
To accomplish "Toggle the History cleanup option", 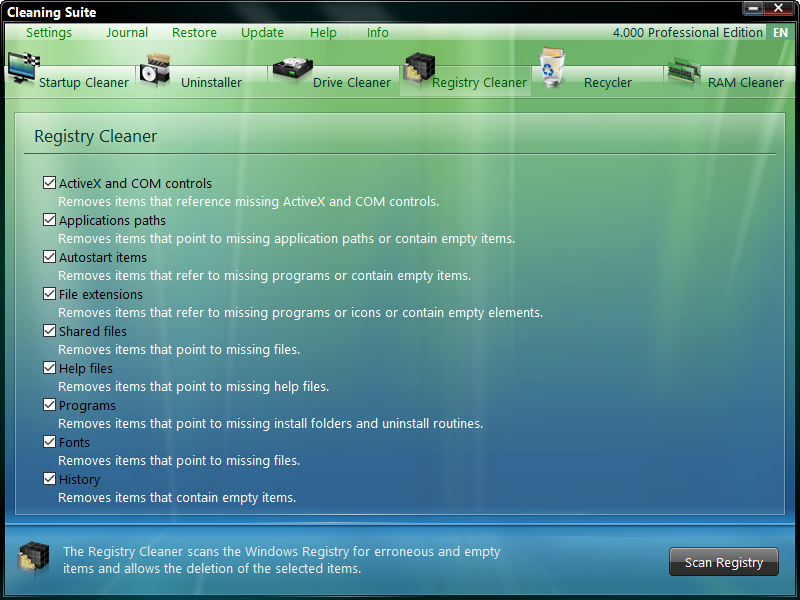I will coord(49,479).
